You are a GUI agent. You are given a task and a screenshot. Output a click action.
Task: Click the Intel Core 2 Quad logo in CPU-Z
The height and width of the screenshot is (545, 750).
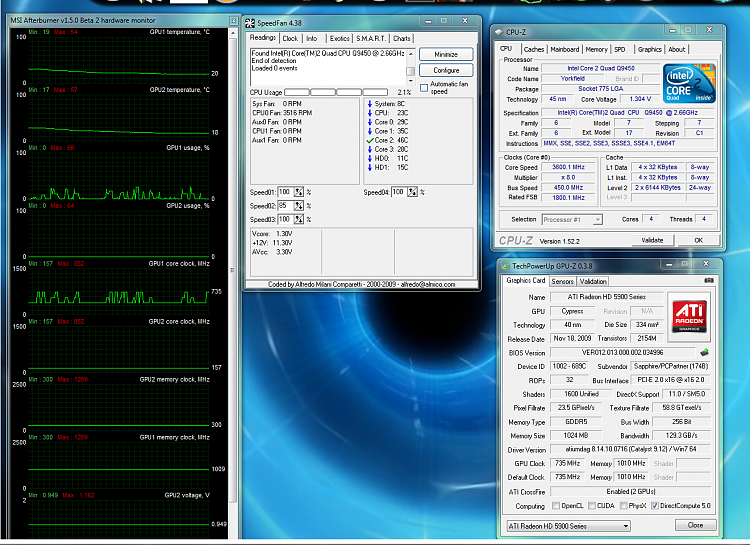689,83
